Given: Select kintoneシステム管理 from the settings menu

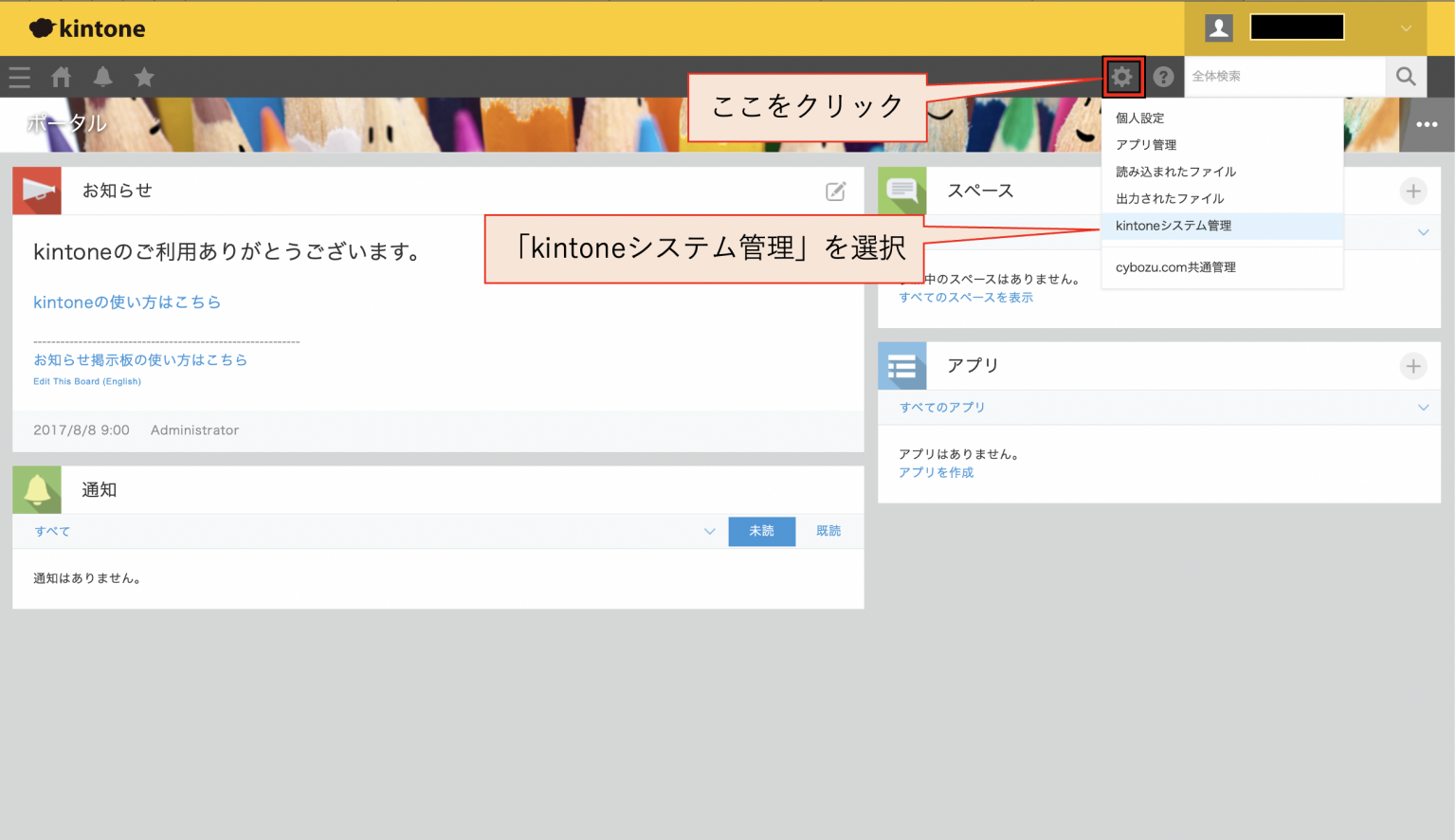Looking at the screenshot, I should click(1174, 226).
